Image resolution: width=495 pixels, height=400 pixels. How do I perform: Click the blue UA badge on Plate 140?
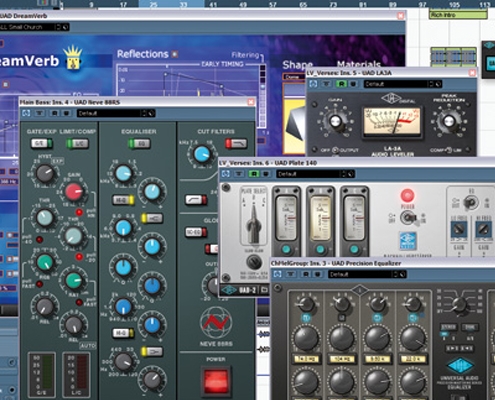(x=408, y=241)
